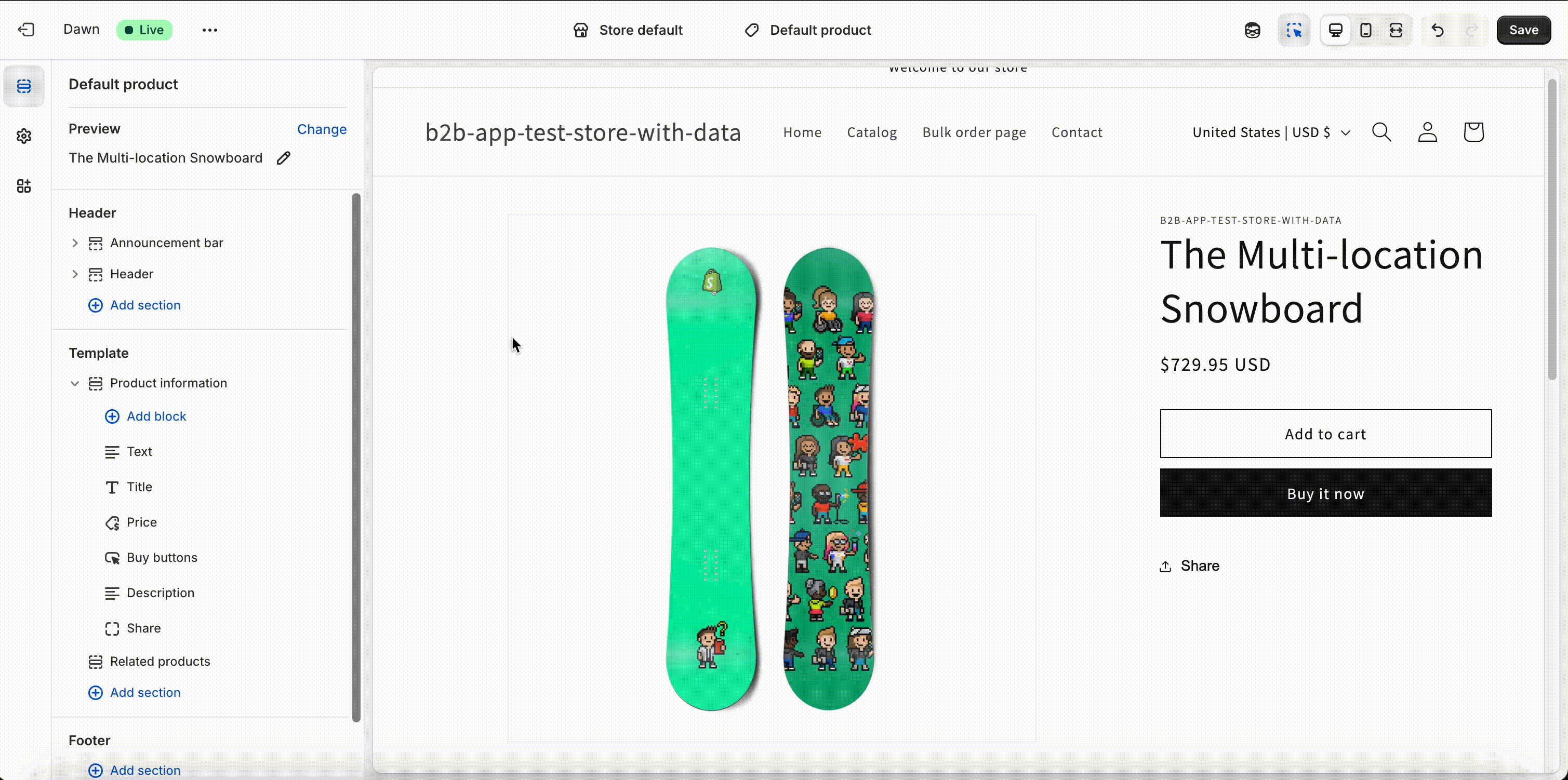Viewport: 1568px width, 780px height.
Task: Click the Change preview link
Action: tap(322, 129)
